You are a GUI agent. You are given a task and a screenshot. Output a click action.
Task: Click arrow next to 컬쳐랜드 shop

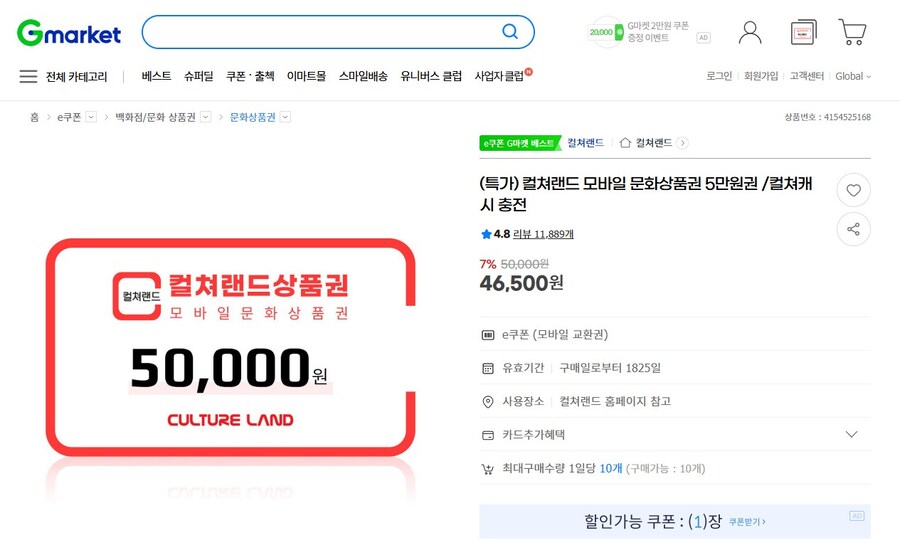pyautogui.click(x=682, y=143)
